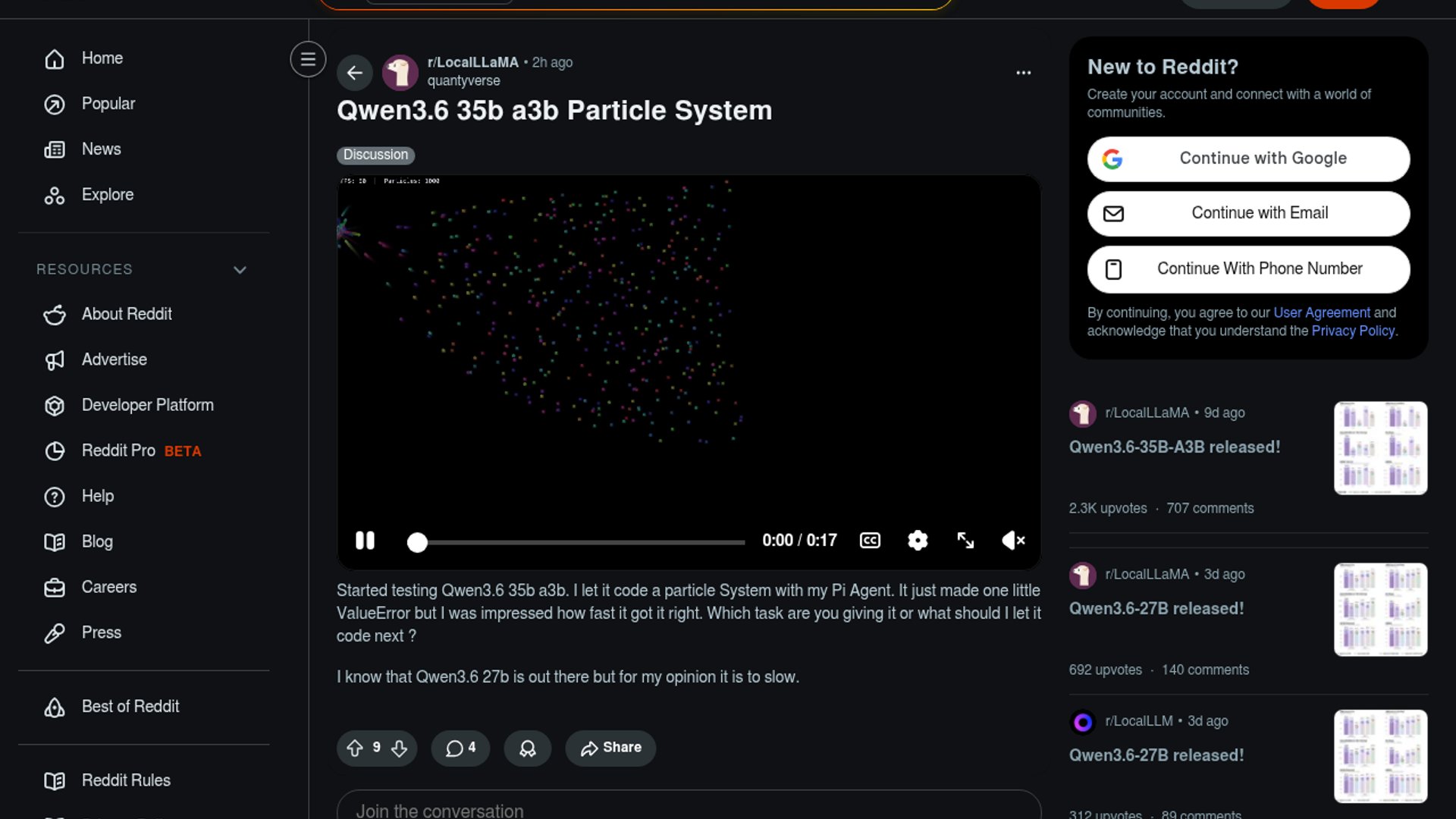
Task: Open the post overflow menu (three dots)
Action: point(1023,73)
